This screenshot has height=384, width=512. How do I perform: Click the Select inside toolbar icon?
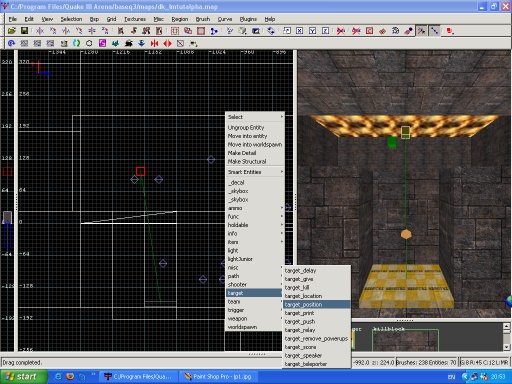pos(159,31)
